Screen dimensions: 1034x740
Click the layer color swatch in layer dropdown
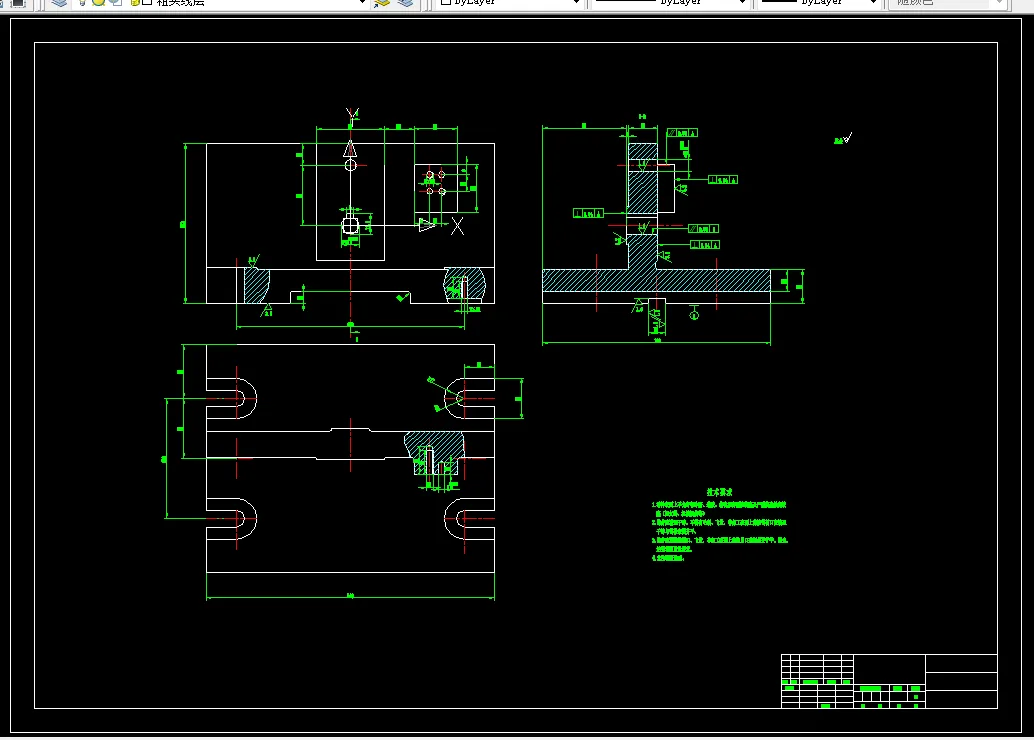click(x=147, y=3)
